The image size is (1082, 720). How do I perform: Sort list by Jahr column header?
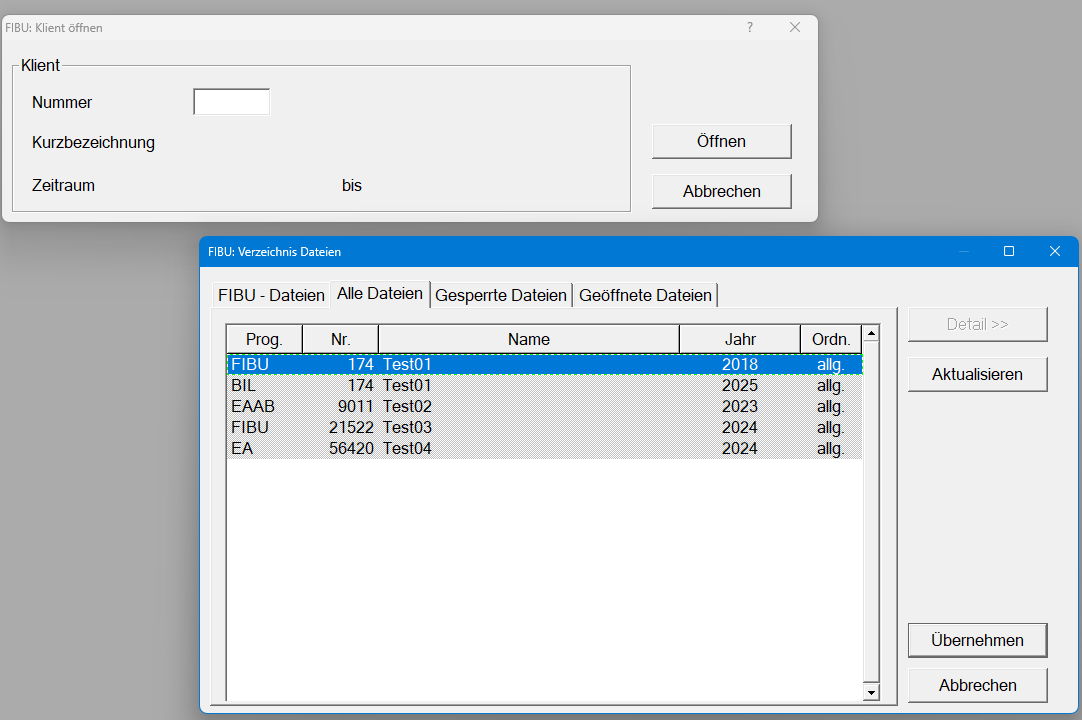click(x=740, y=339)
